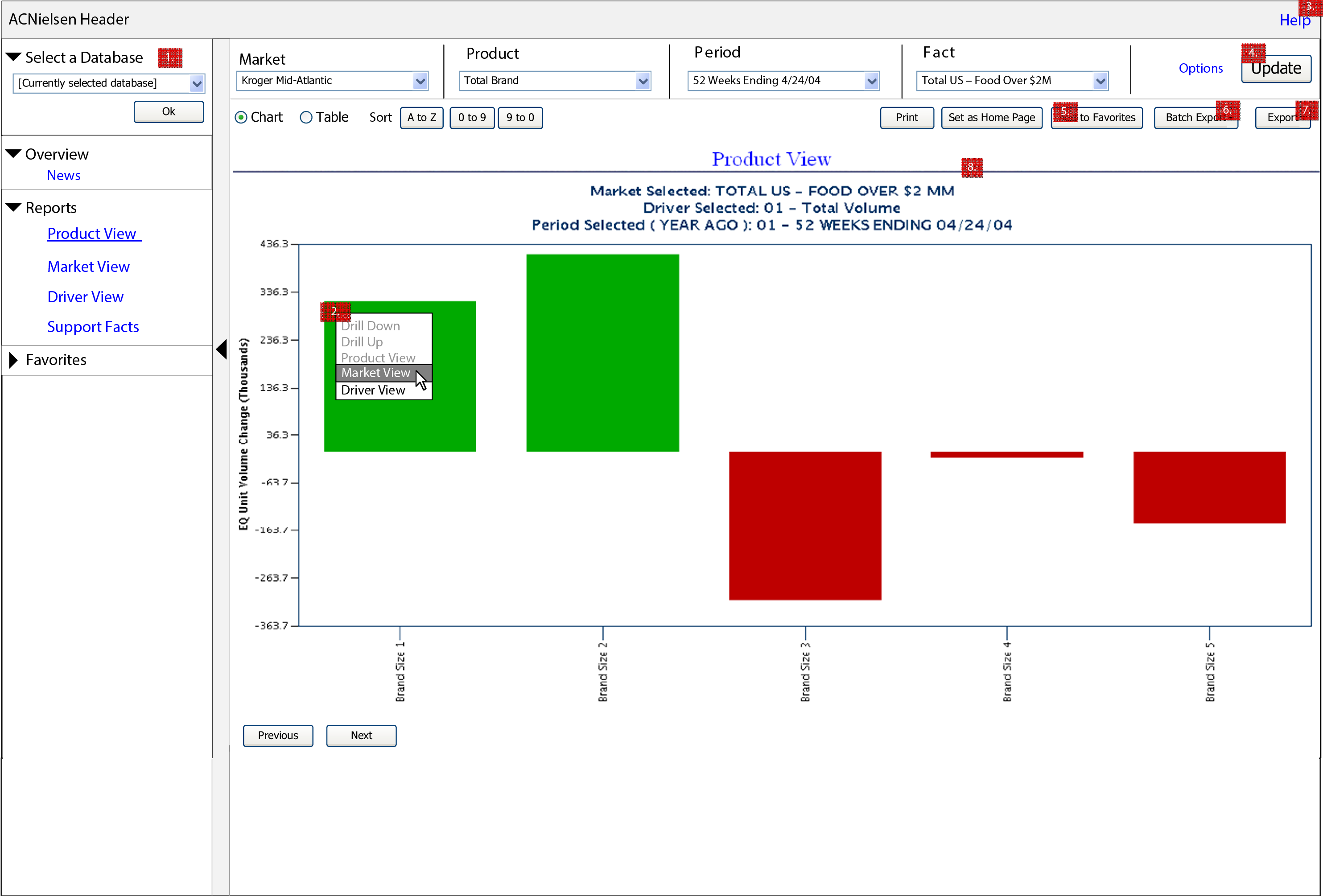Open the Market View report link

(x=88, y=267)
